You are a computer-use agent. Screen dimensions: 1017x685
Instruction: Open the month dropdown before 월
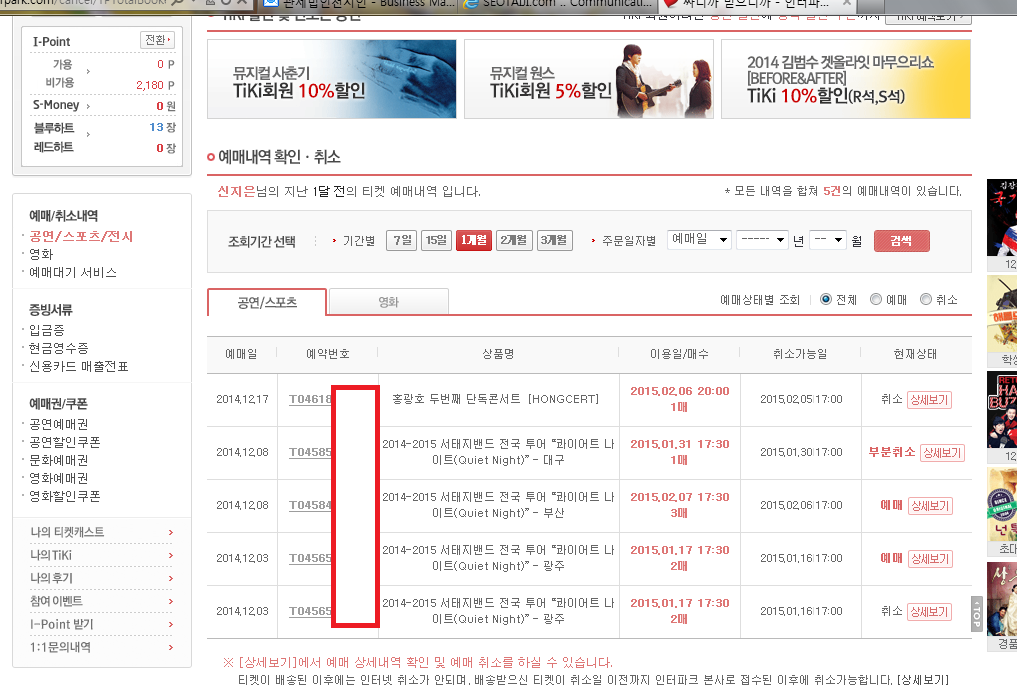pyautogui.click(x=827, y=240)
